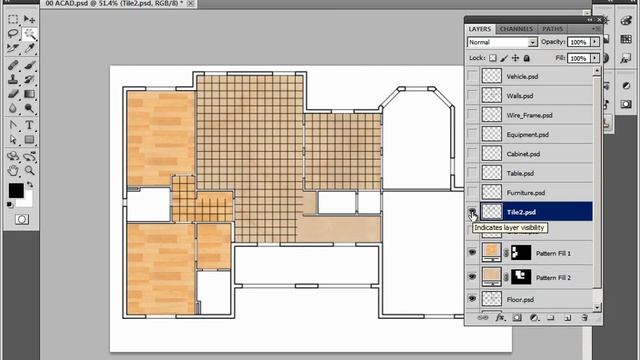640x360 pixels.
Task: Select the Lasso tool
Action: [13, 33]
